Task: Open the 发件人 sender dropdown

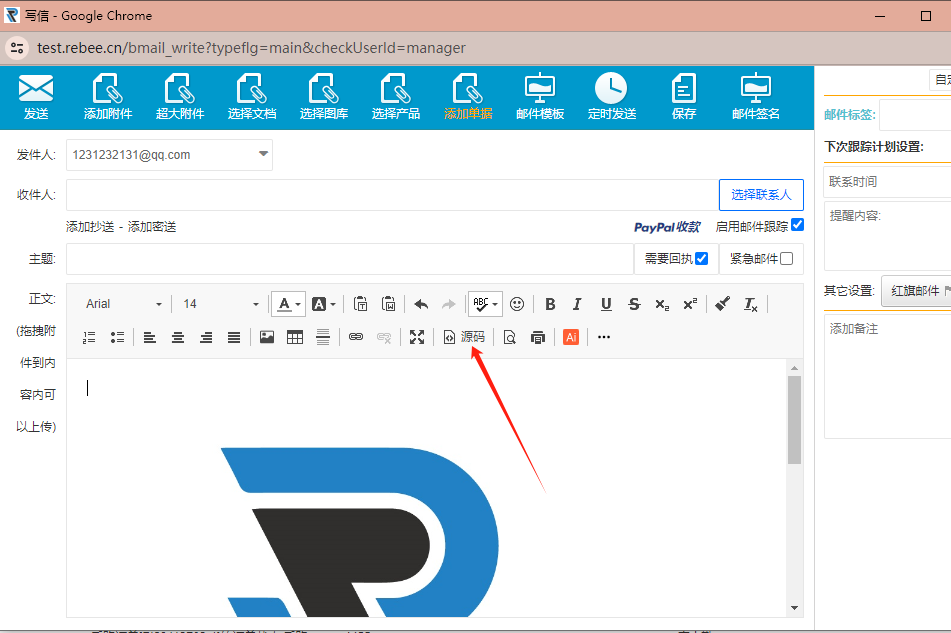Action: coord(169,155)
